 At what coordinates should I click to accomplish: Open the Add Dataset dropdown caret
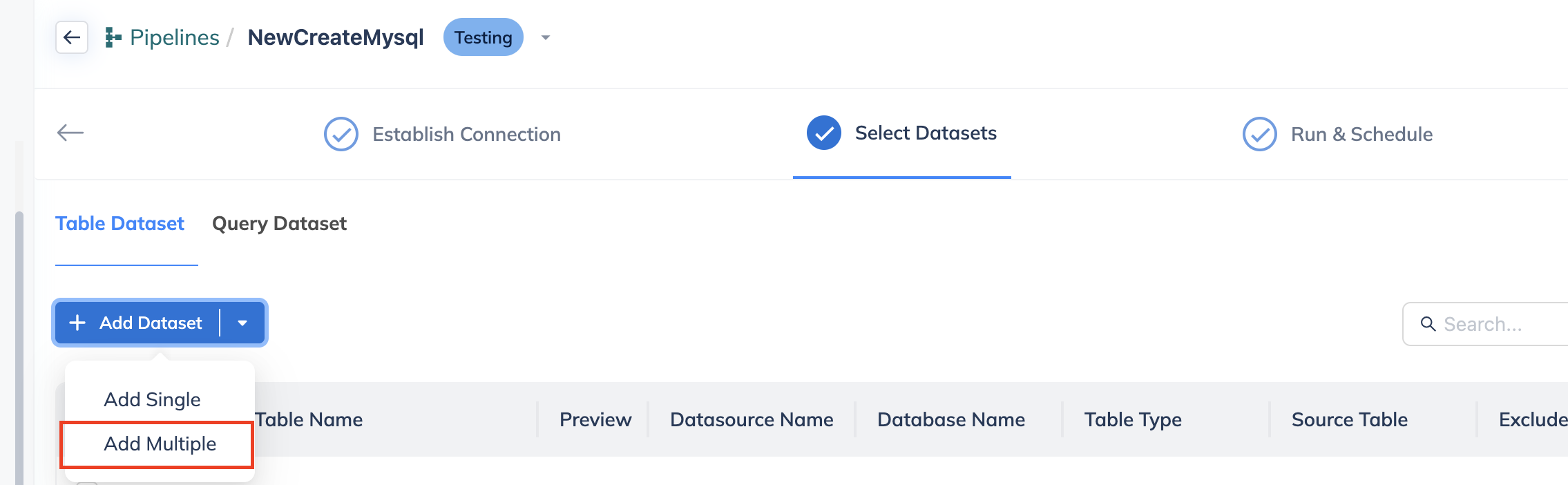tap(242, 323)
